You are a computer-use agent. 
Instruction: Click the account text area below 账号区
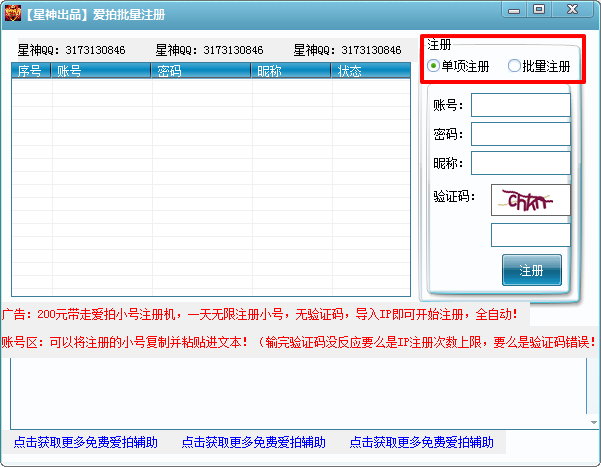(x=299, y=394)
